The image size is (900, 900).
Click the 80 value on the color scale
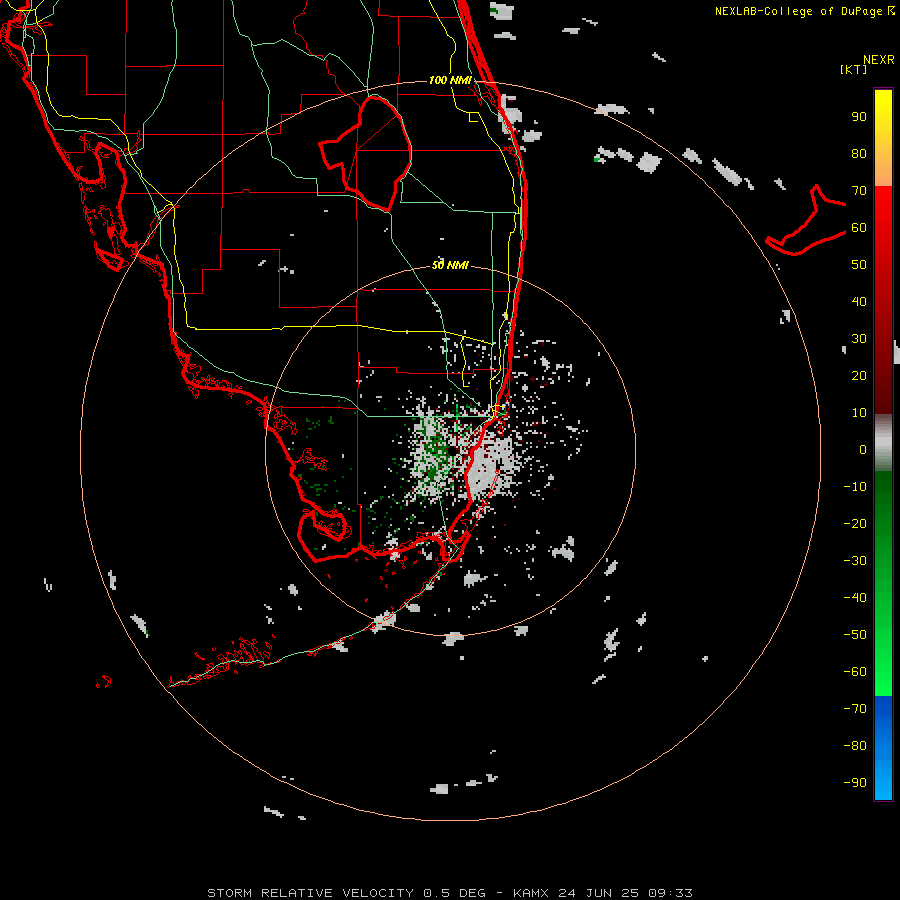tap(859, 153)
